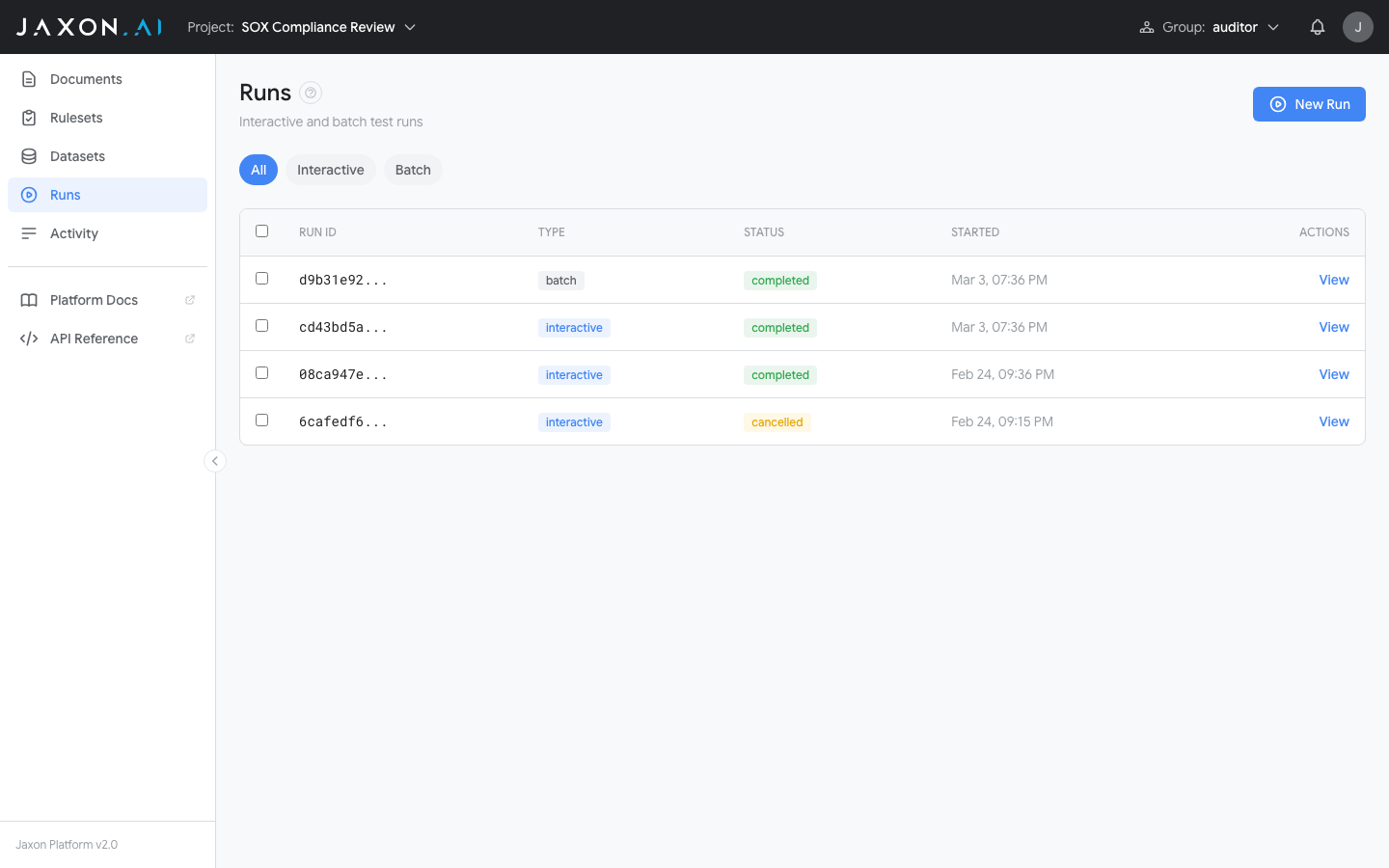Click the user avatar in the top right
Screen dimensions: 1389x868
tap(1357, 26)
